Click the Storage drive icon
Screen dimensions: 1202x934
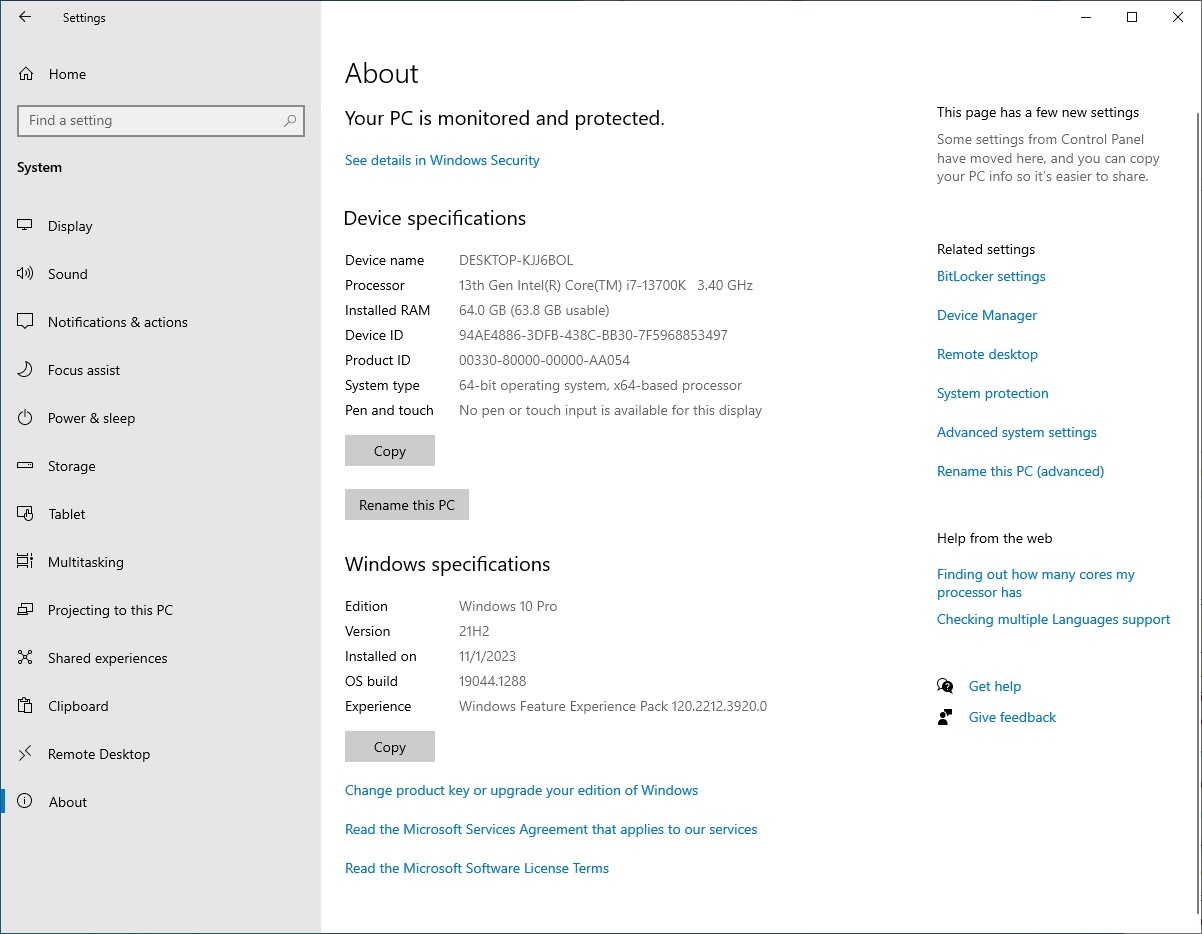pyautogui.click(x=26, y=466)
